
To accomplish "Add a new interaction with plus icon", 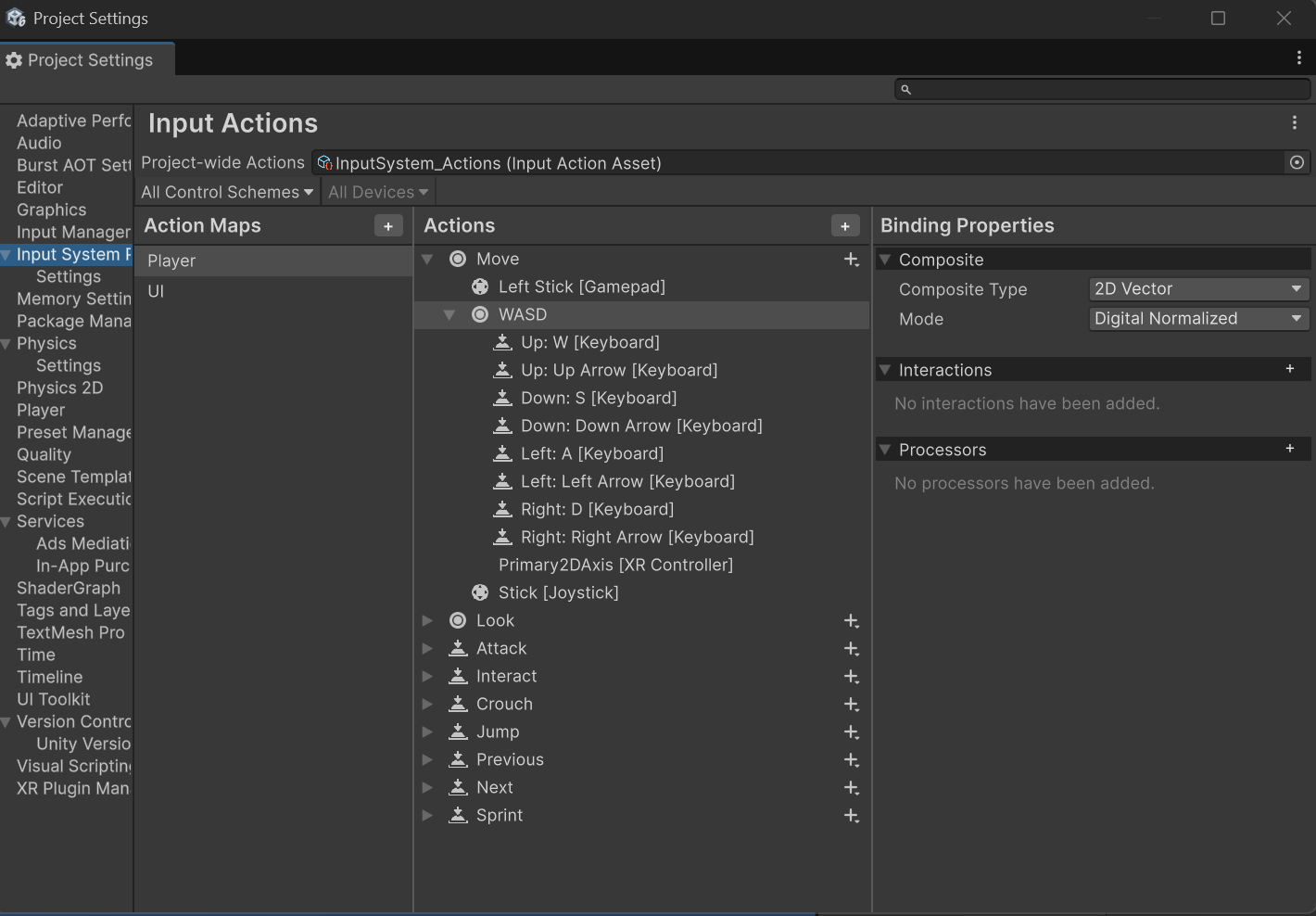I will 1289,369.
